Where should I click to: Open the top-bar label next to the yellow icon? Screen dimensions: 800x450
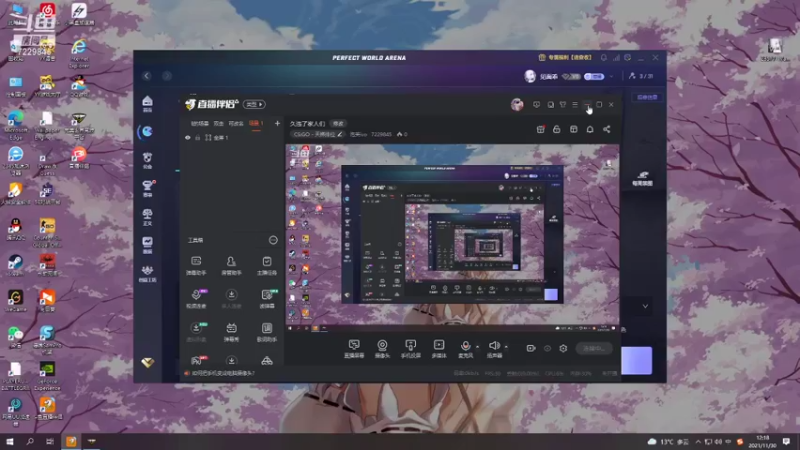[570, 58]
